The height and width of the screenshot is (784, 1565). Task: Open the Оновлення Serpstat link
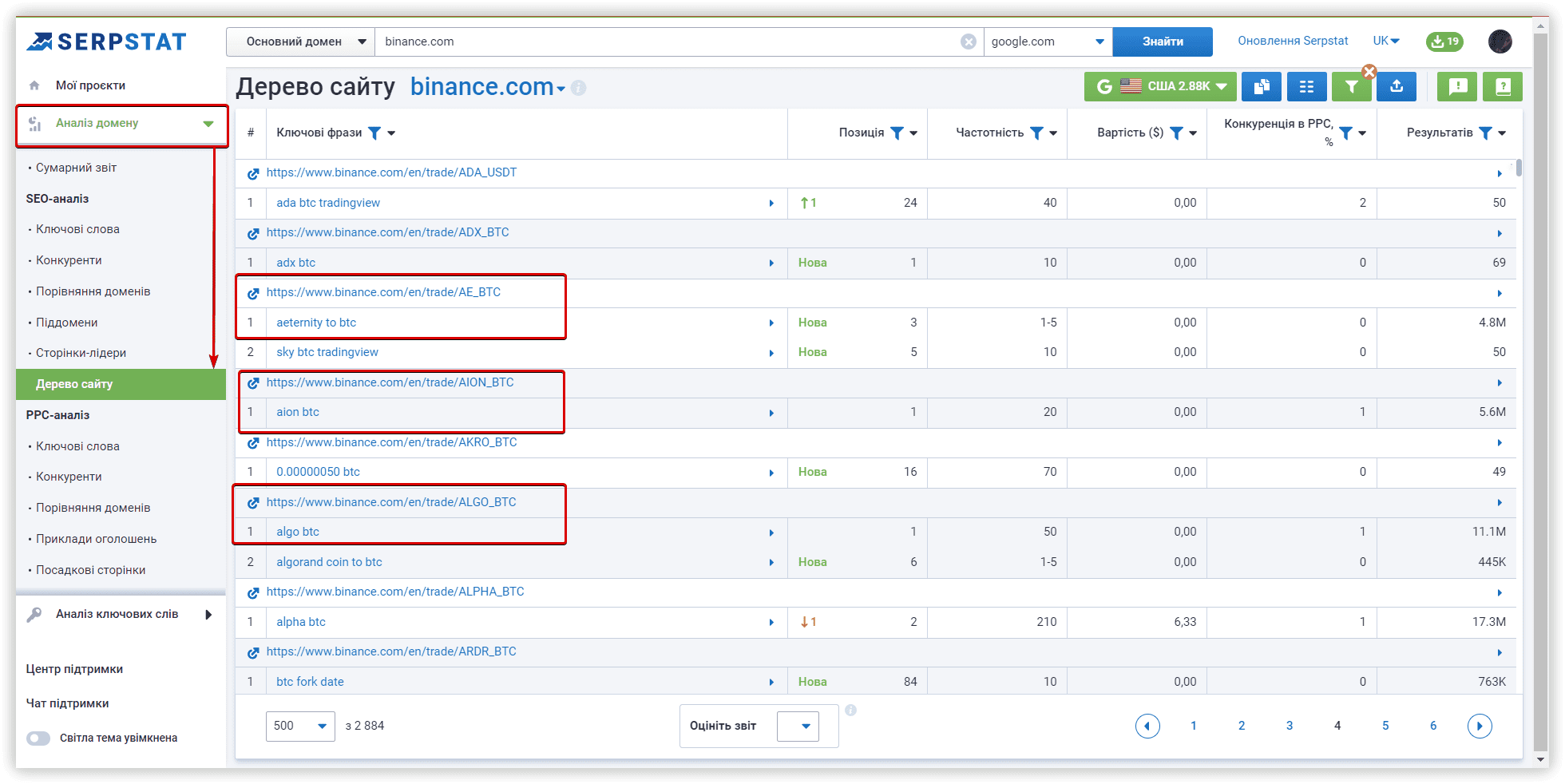tap(1293, 41)
